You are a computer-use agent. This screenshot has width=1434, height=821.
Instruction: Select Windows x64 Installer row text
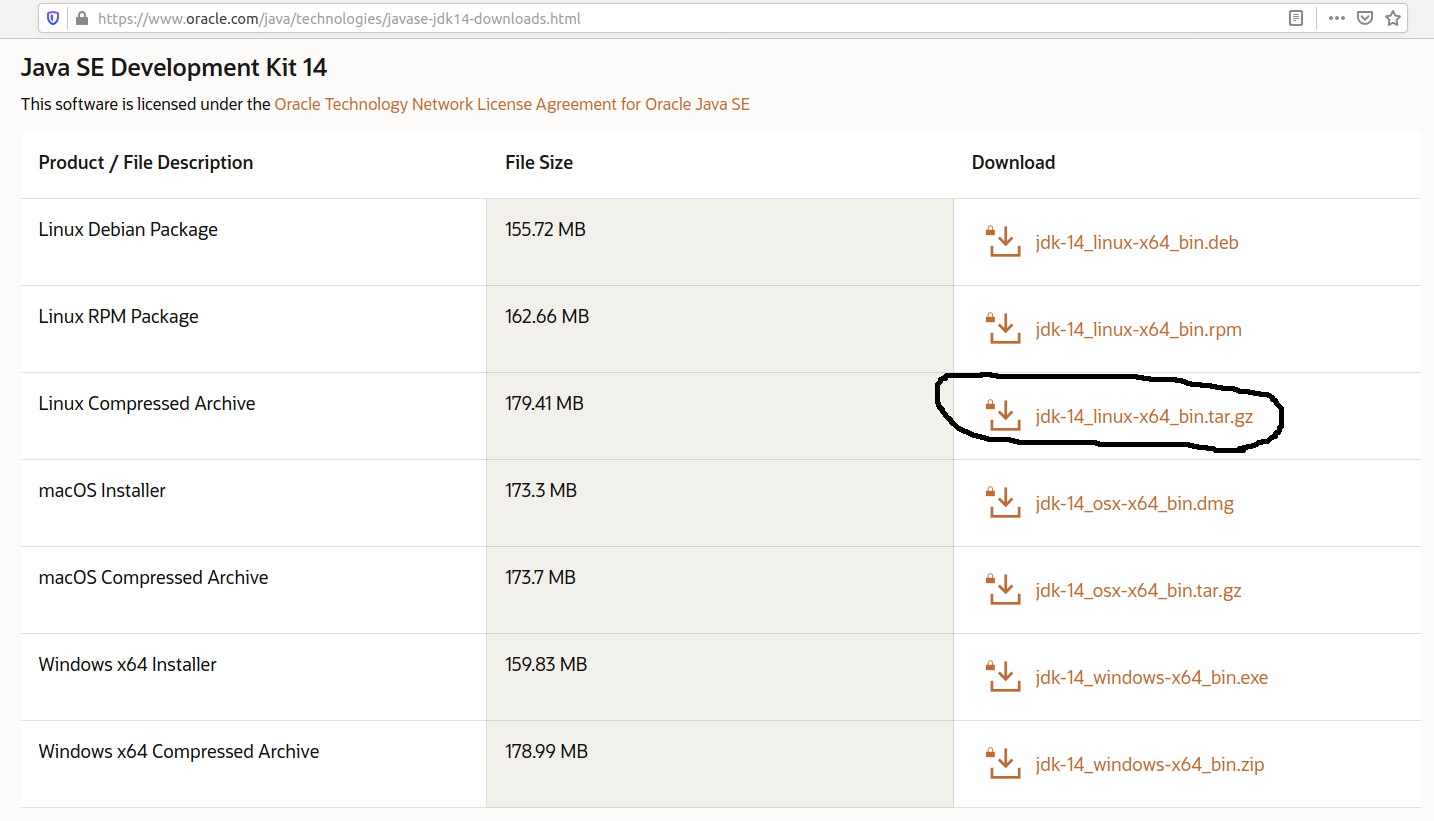(128, 664)
